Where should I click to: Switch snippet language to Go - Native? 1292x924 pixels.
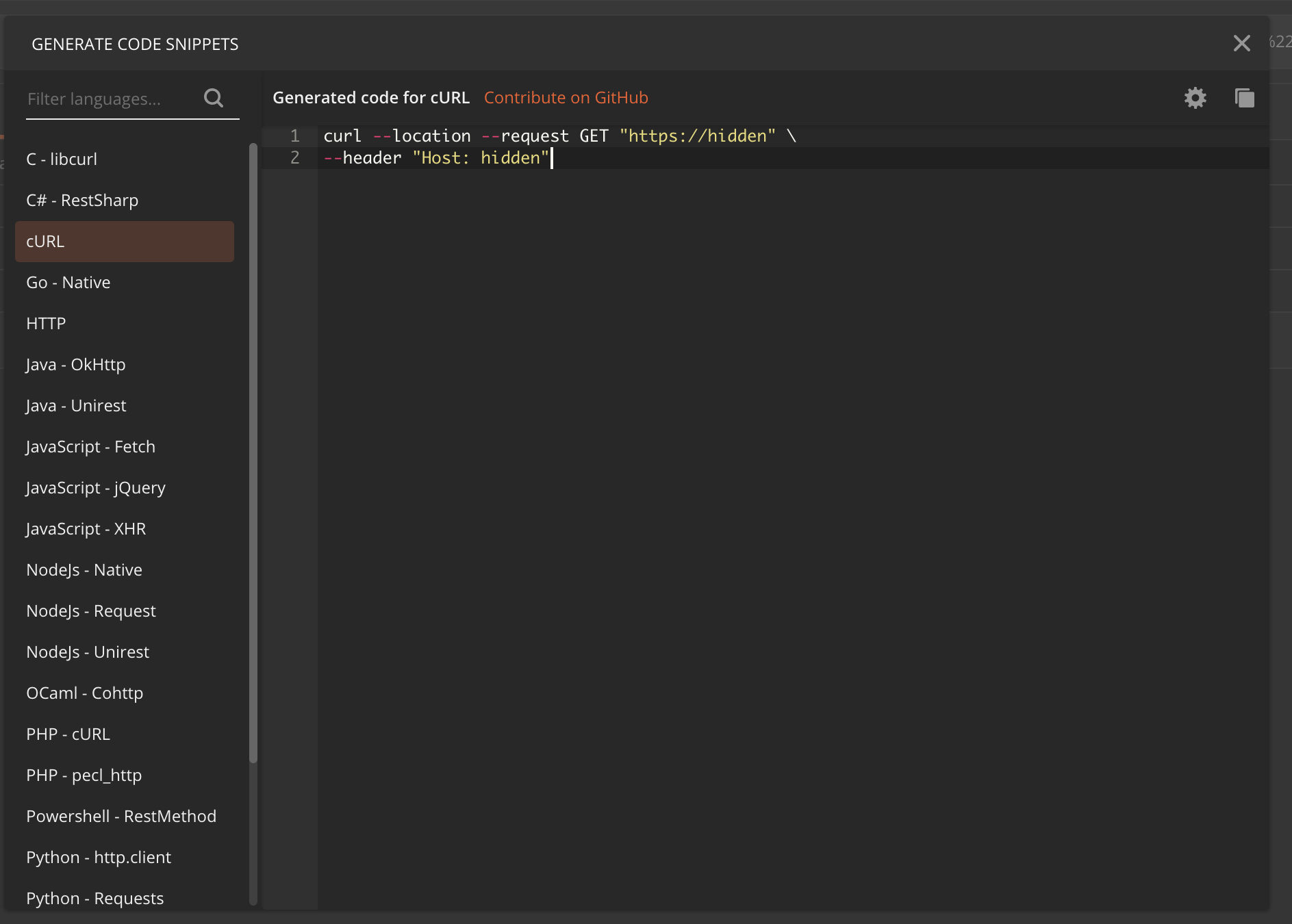point(68,282)
